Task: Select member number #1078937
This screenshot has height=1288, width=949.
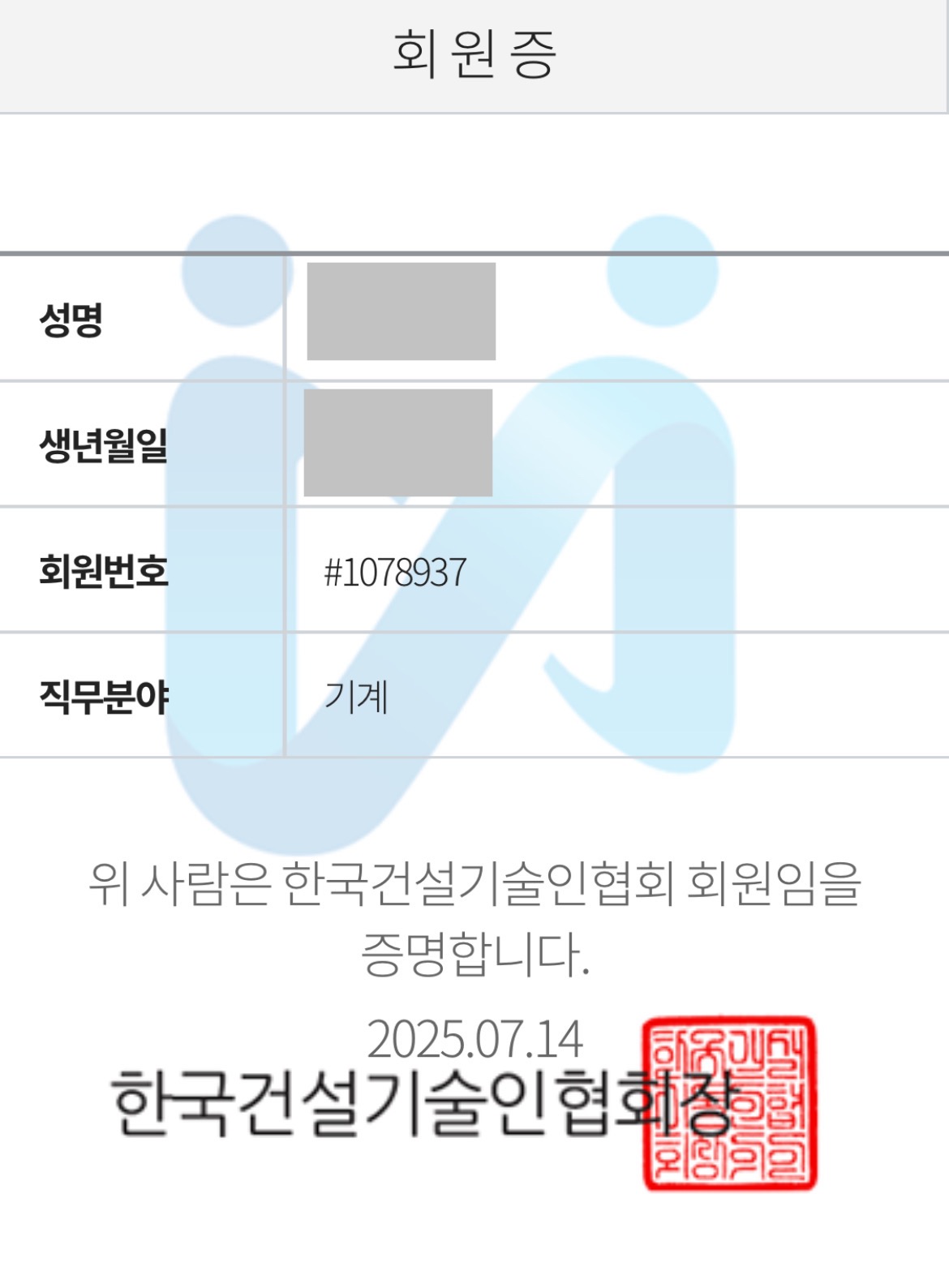Action: [x=395, y=573]
